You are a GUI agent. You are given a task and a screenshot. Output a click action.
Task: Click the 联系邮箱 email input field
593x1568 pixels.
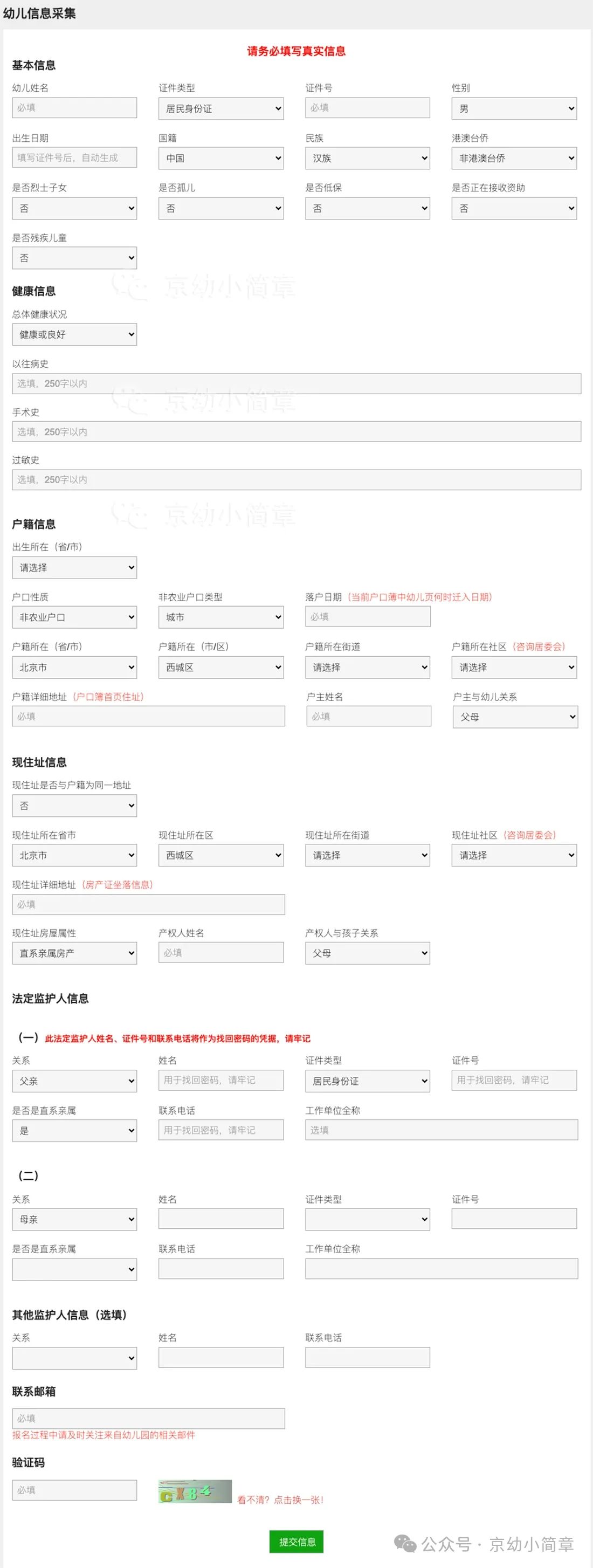[x=149, y=1418]
